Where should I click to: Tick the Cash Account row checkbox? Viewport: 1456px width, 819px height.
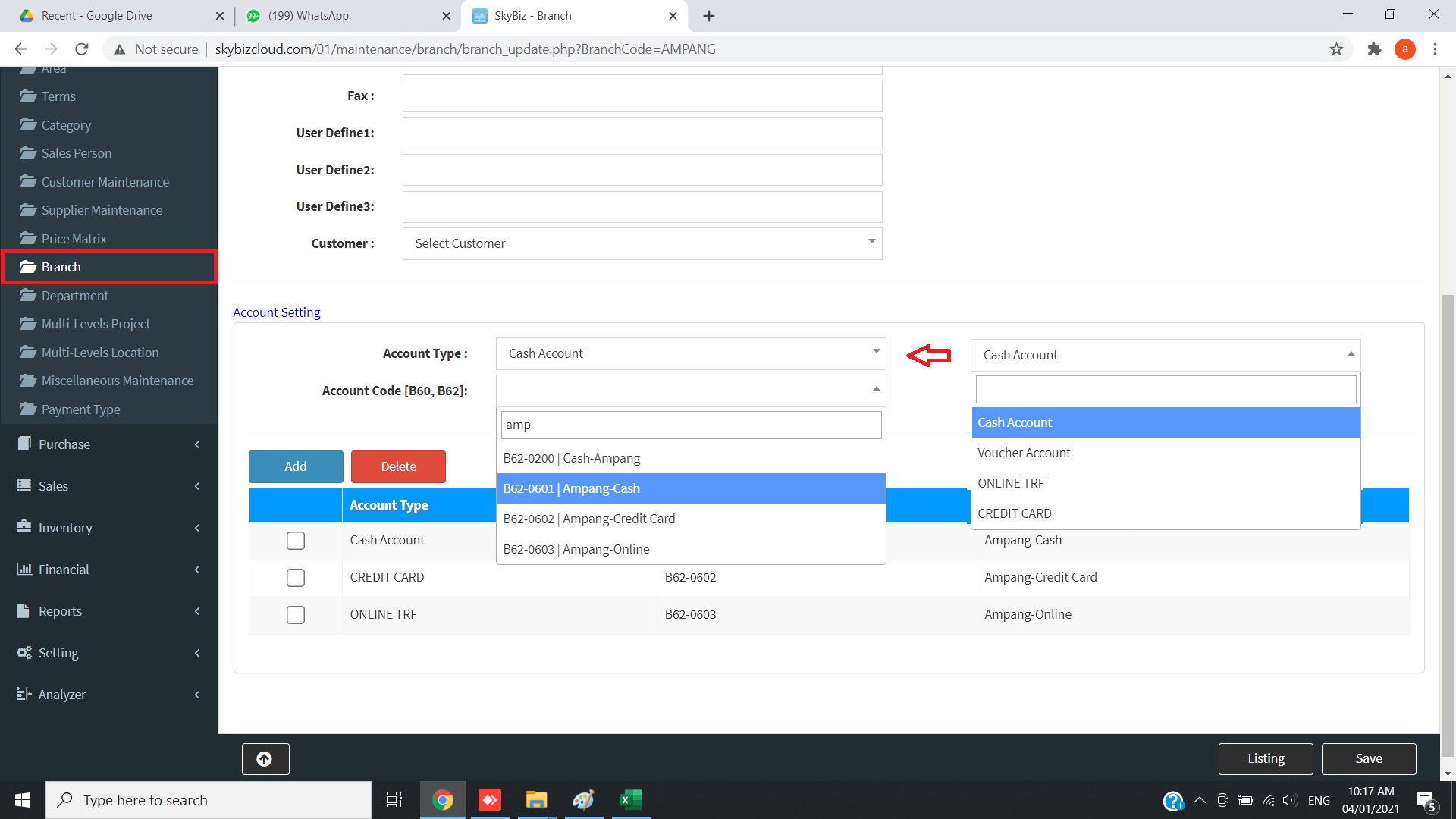pyautogui.click(x=296, y=541)
